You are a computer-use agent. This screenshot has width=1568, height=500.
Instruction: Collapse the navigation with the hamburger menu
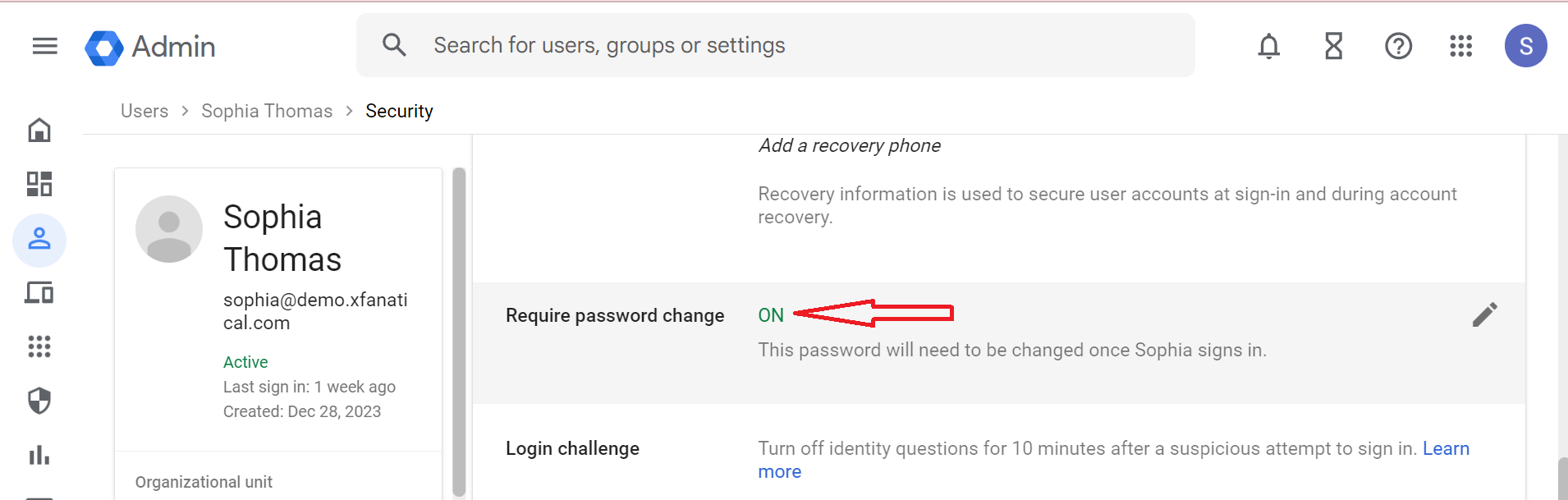(45, 46)
